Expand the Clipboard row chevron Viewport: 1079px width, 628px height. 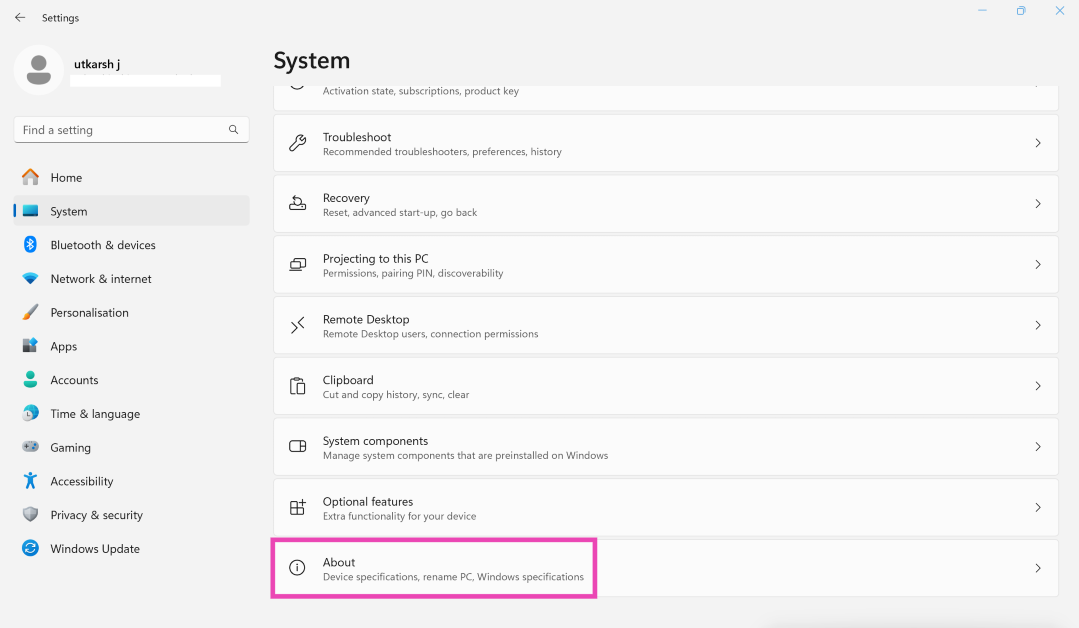pyautogui.click(x=1037, y=386)
